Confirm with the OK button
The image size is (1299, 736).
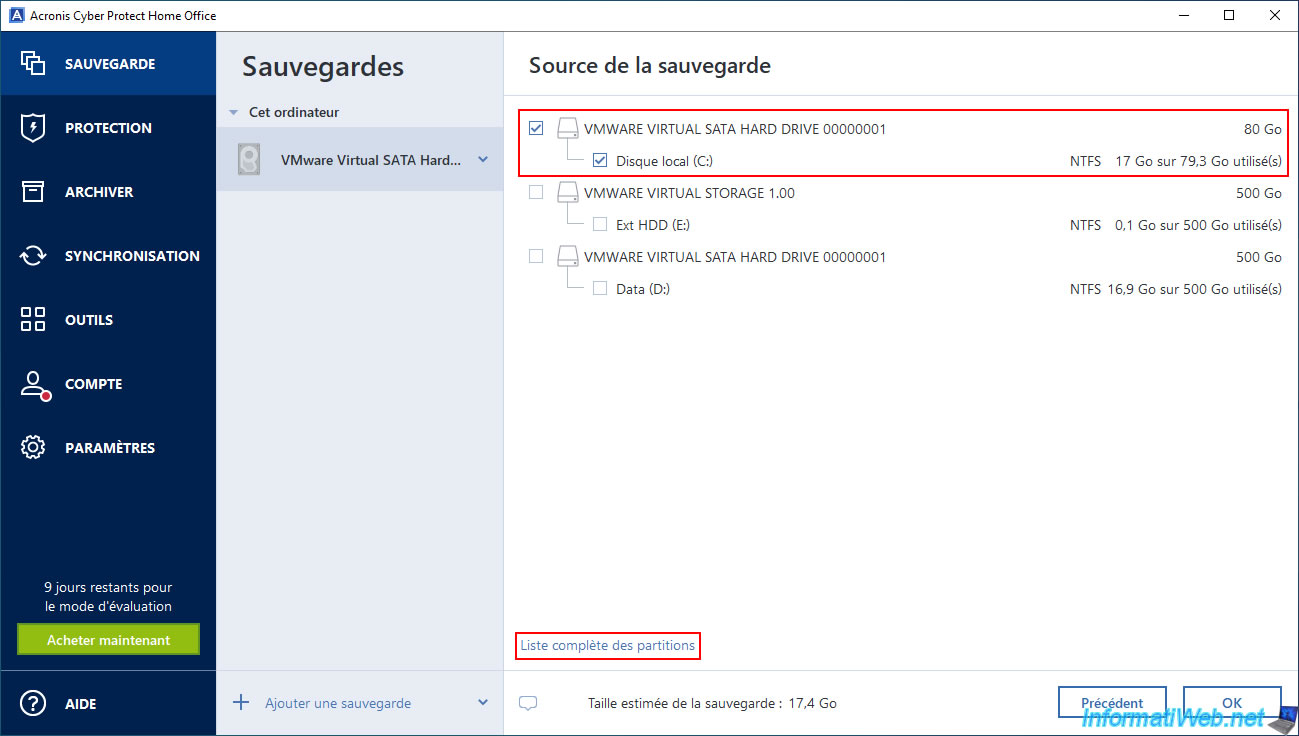coord(1232,703)
